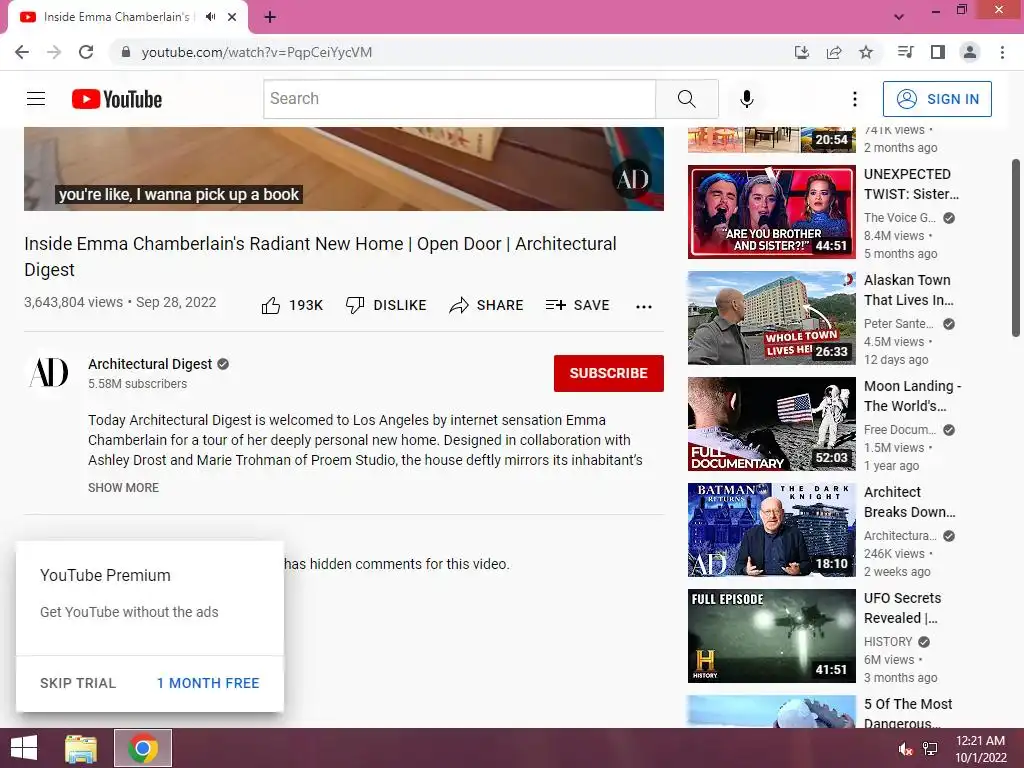Screen dimensions: 1024x768
Task: Go forward in browser history
Action: 54,52
